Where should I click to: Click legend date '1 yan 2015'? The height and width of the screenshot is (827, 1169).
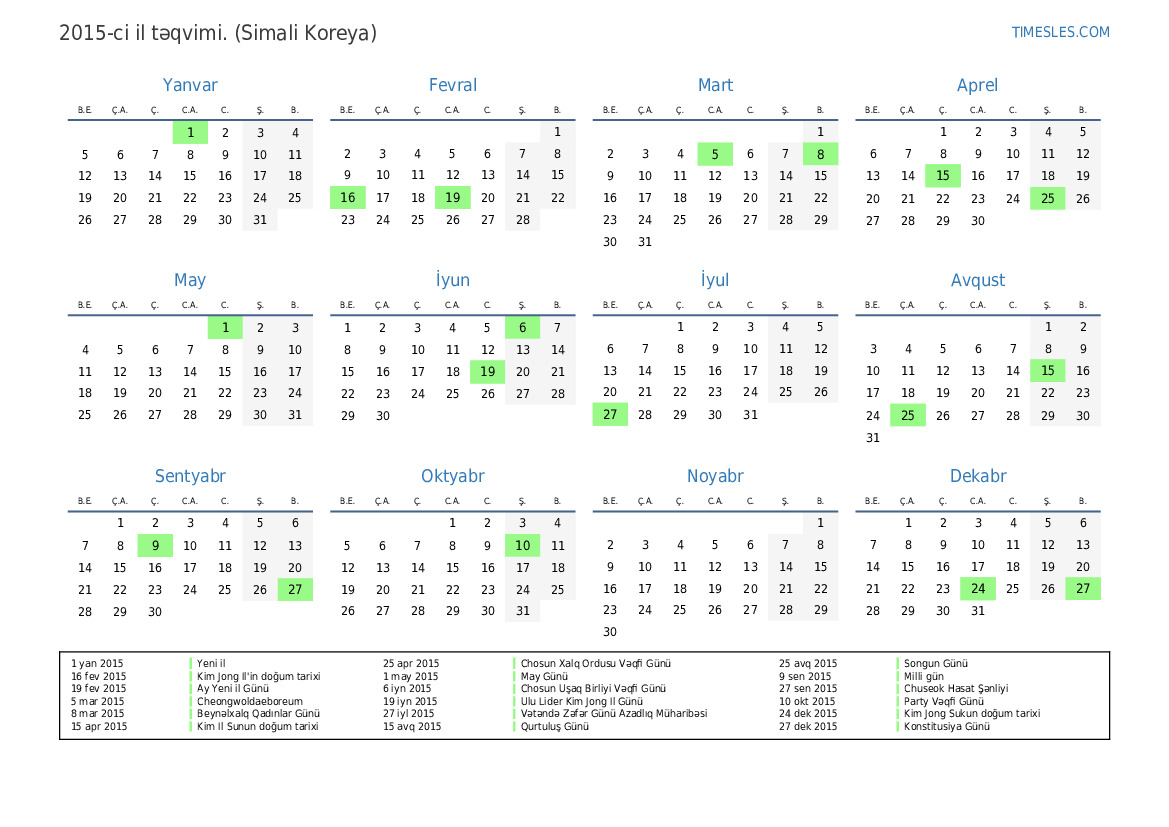[x=97, y=664]
